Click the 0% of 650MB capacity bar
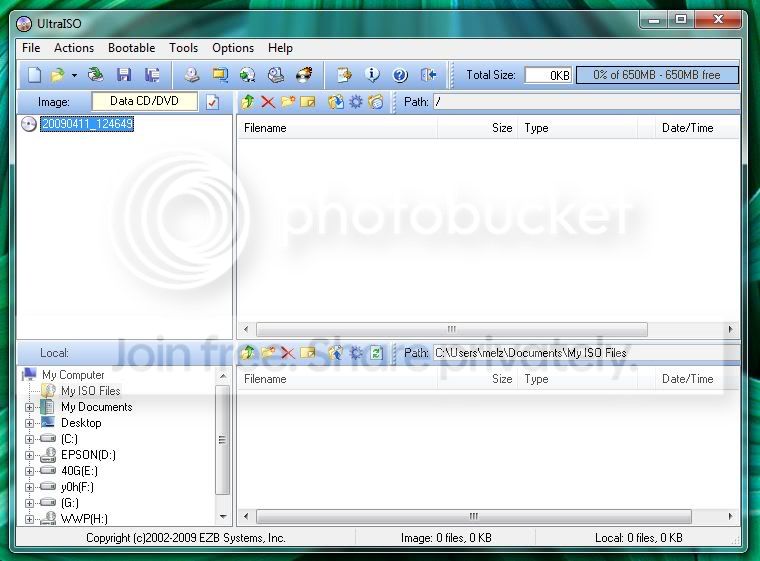The width and height of the screenshot is (760, 561). 657,75
